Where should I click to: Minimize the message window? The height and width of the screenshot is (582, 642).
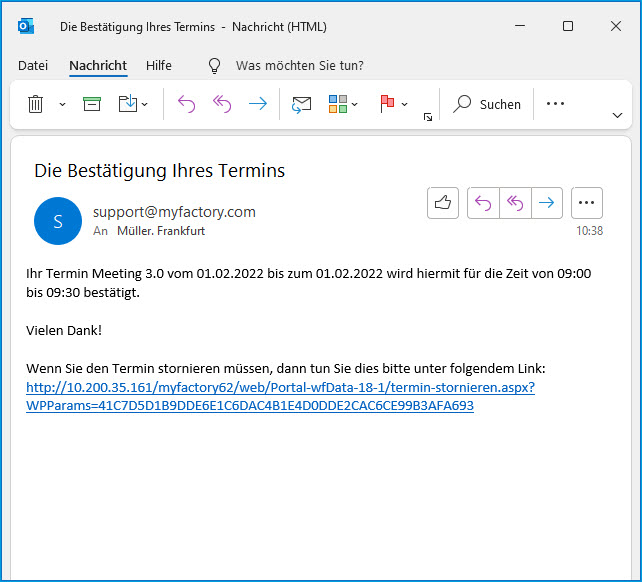click(520, 26)
